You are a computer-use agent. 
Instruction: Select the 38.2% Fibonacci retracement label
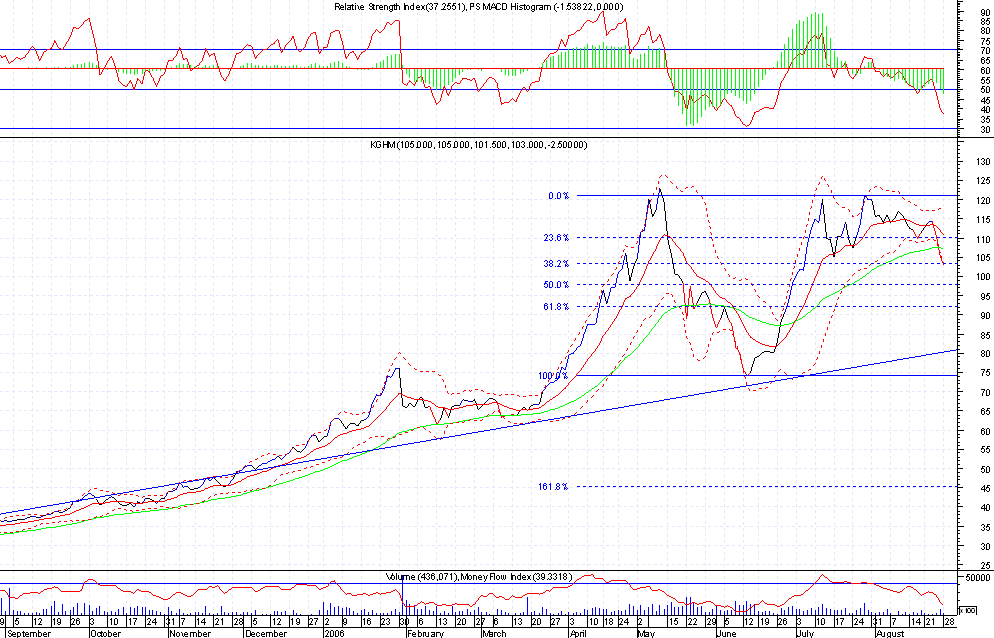[555, 264]
